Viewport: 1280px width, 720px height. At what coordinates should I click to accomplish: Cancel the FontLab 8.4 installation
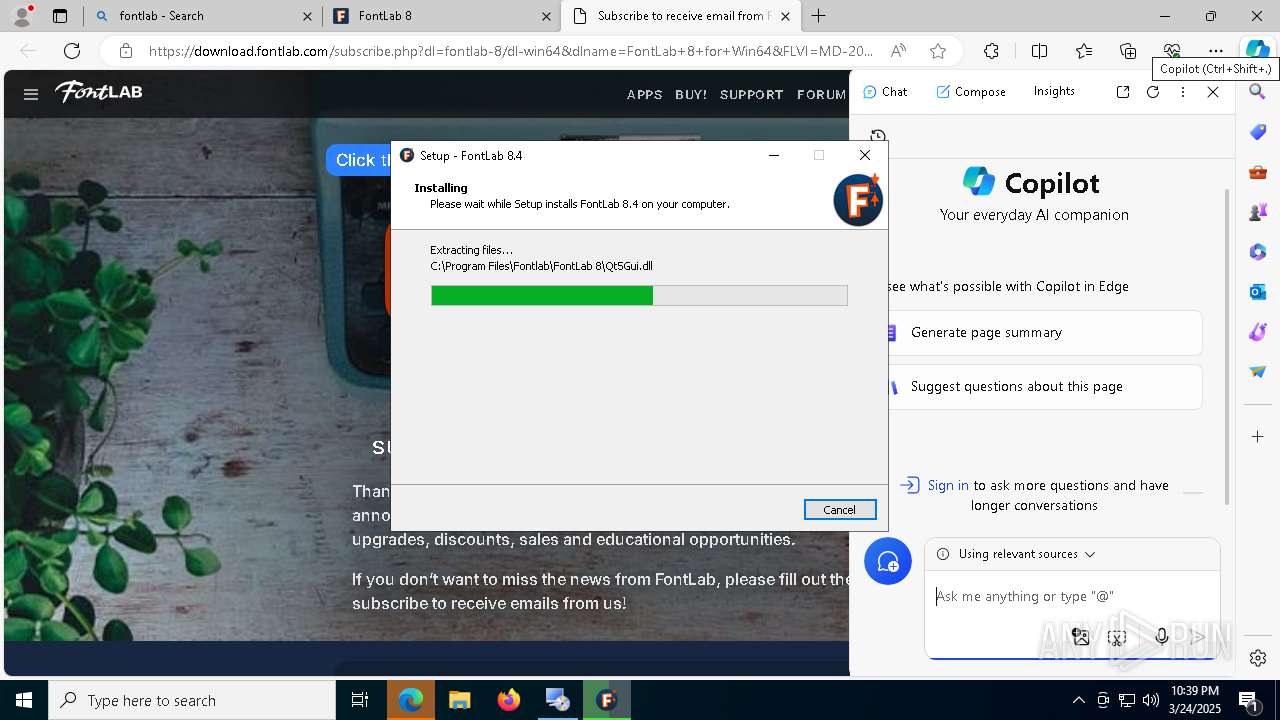coord(840,509)
